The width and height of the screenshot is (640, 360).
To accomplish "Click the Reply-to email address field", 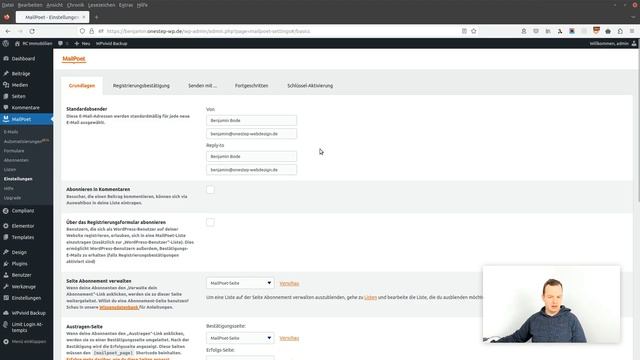I will click(x=251, y=170).
